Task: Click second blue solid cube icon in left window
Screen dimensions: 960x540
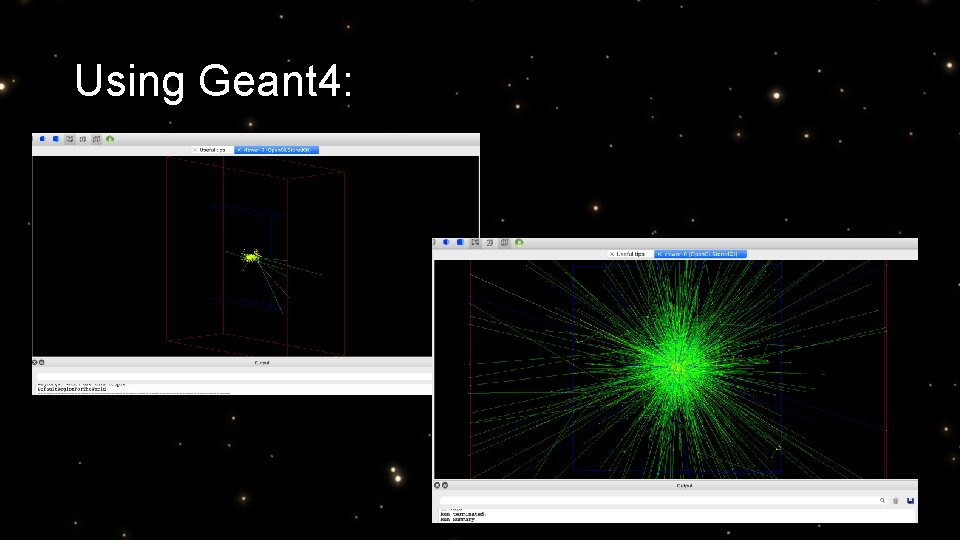Action: 56,139
